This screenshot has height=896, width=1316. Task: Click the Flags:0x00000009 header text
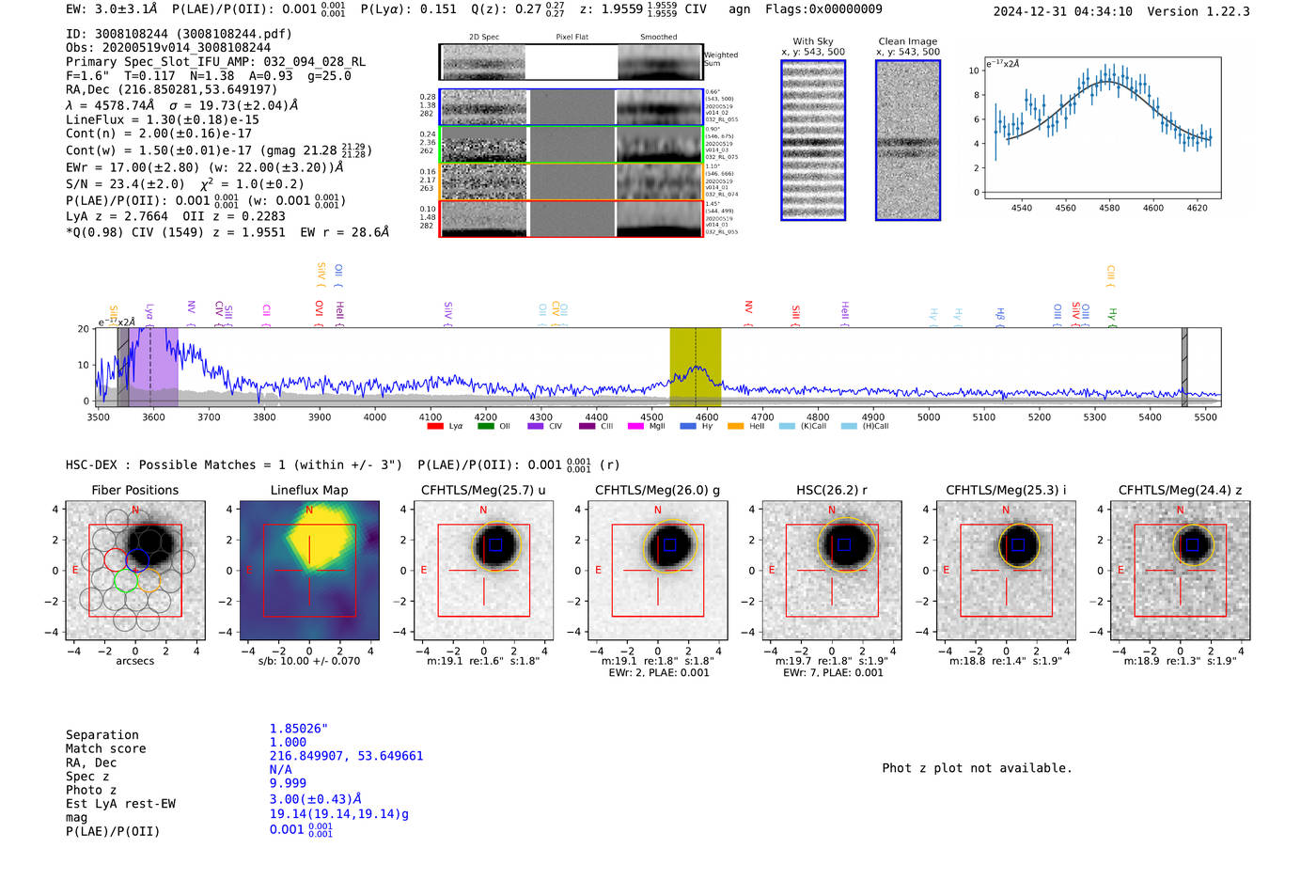(823, 9)
